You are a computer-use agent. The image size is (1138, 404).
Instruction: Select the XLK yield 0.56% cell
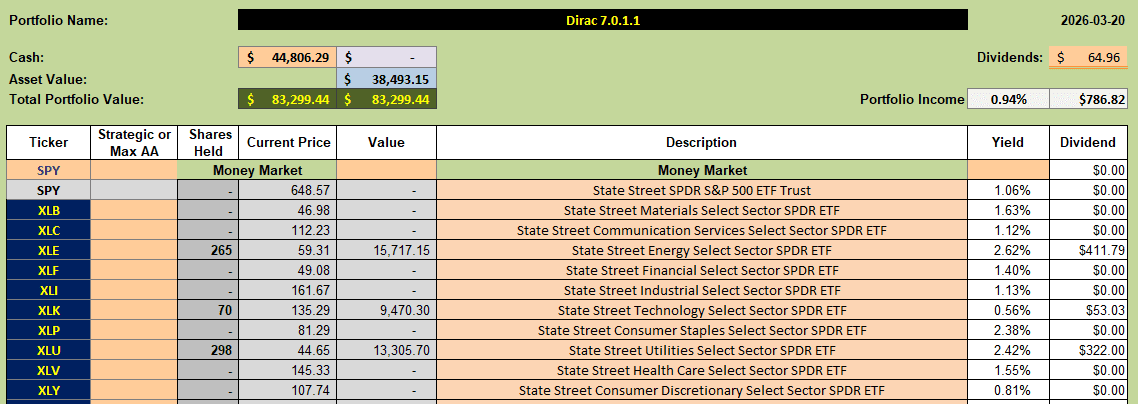[x=1008, y=310]
